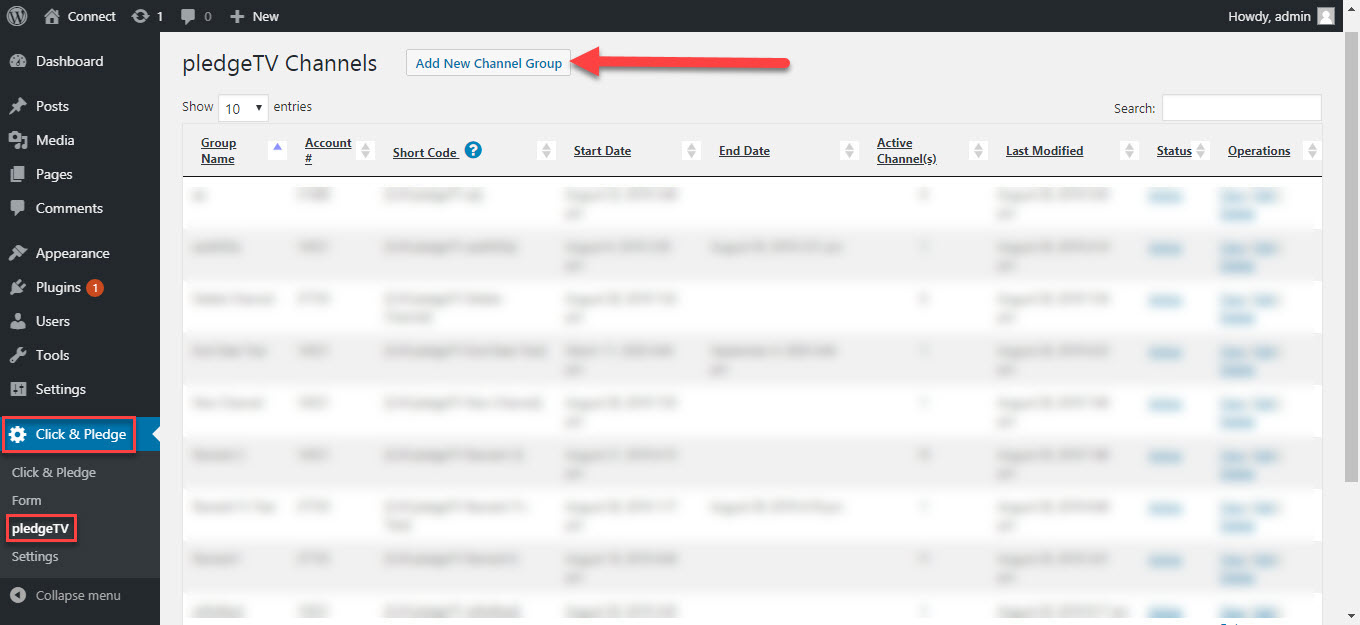1360x625 pixels.
Task: Click the Media icon
Action: [18, 140]
